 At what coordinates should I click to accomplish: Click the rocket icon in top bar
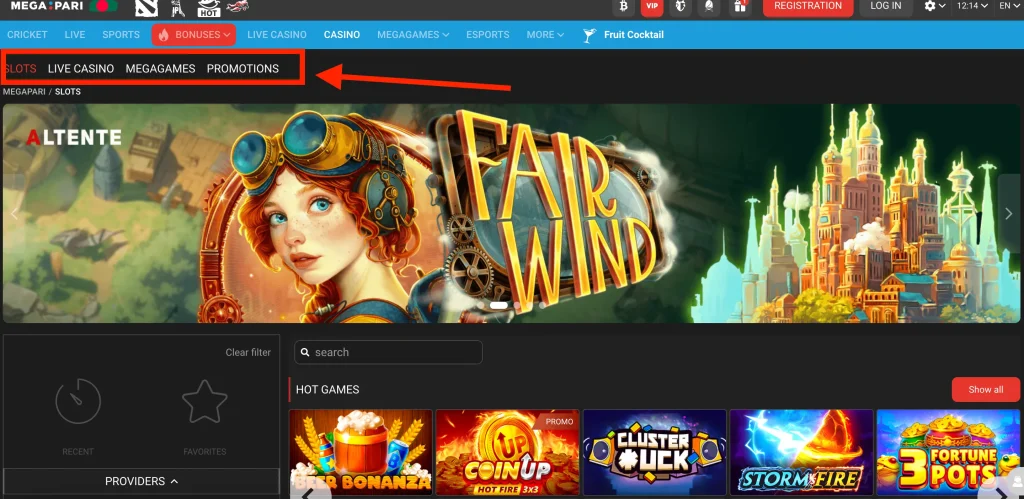tap(709, 6)
